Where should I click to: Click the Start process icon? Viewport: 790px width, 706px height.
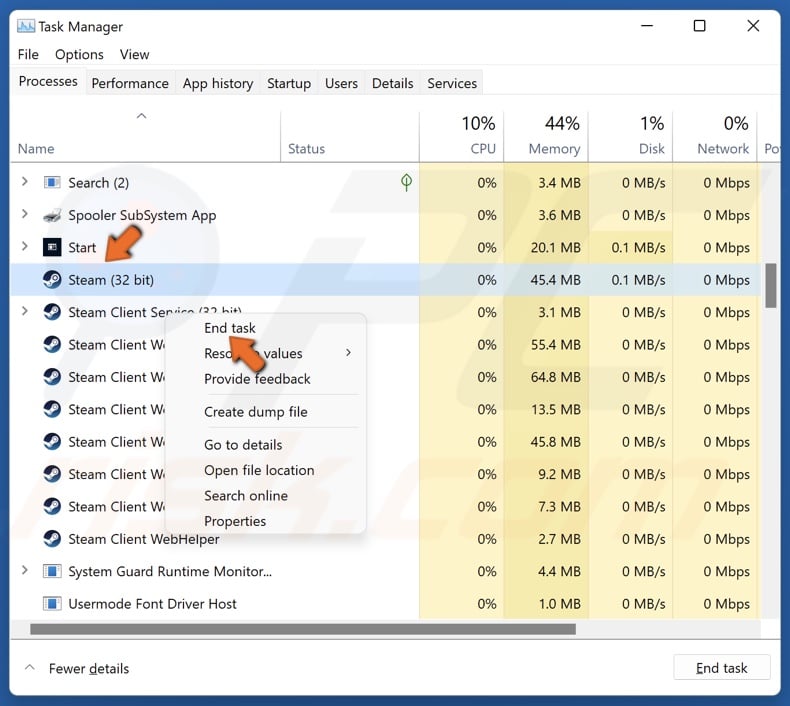pyautogui.click(x=52, y=247)
